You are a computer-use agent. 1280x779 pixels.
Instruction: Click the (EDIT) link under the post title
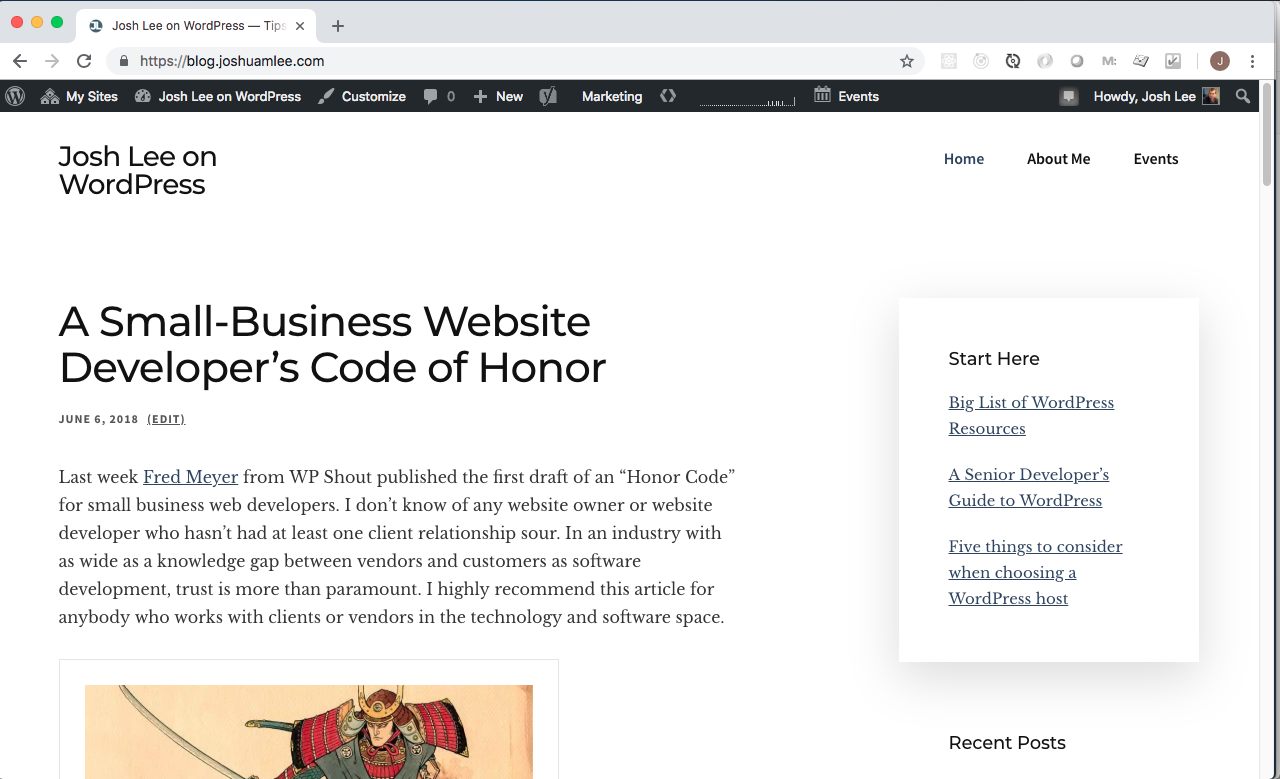click(x=166, y=419)
